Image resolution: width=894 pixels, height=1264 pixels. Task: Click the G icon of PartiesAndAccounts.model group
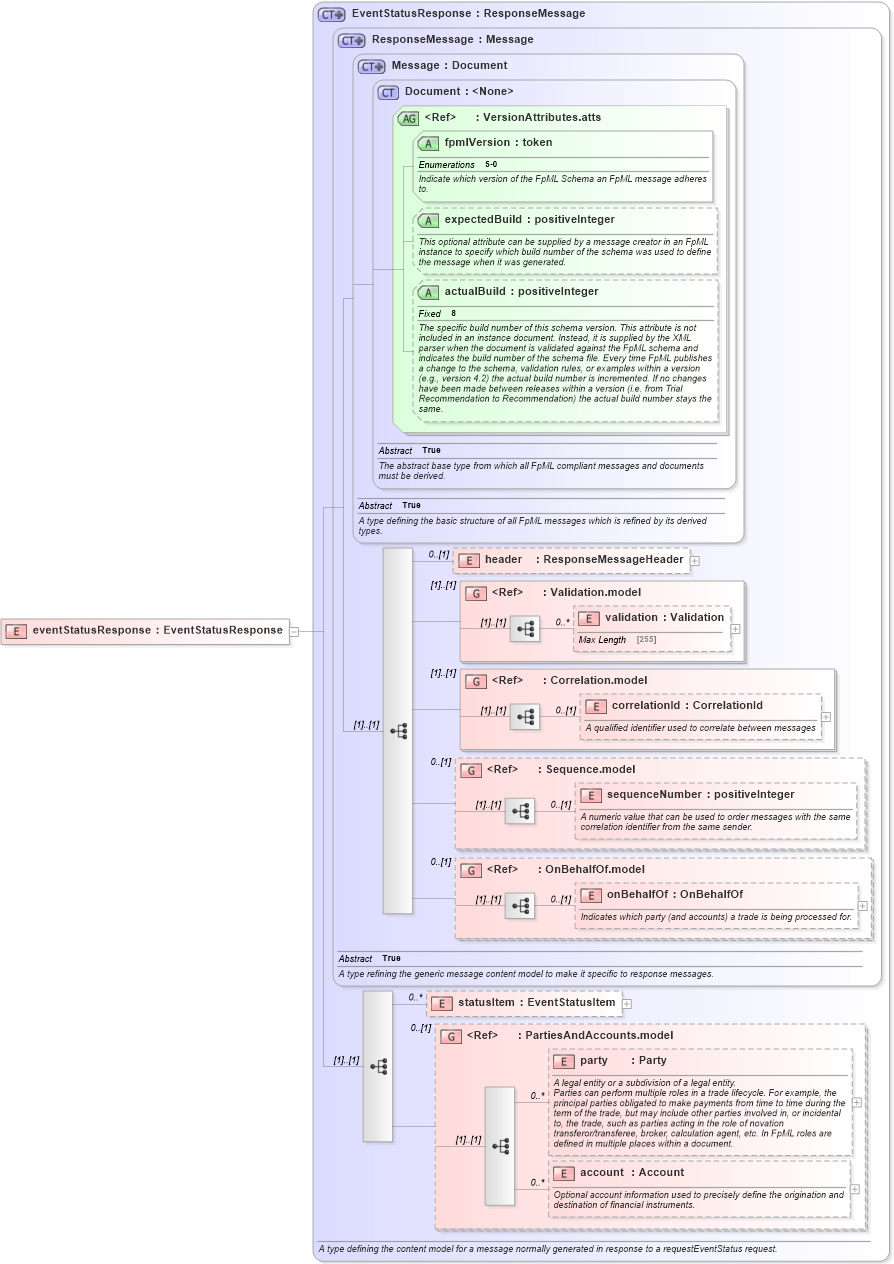[451, 1036]
